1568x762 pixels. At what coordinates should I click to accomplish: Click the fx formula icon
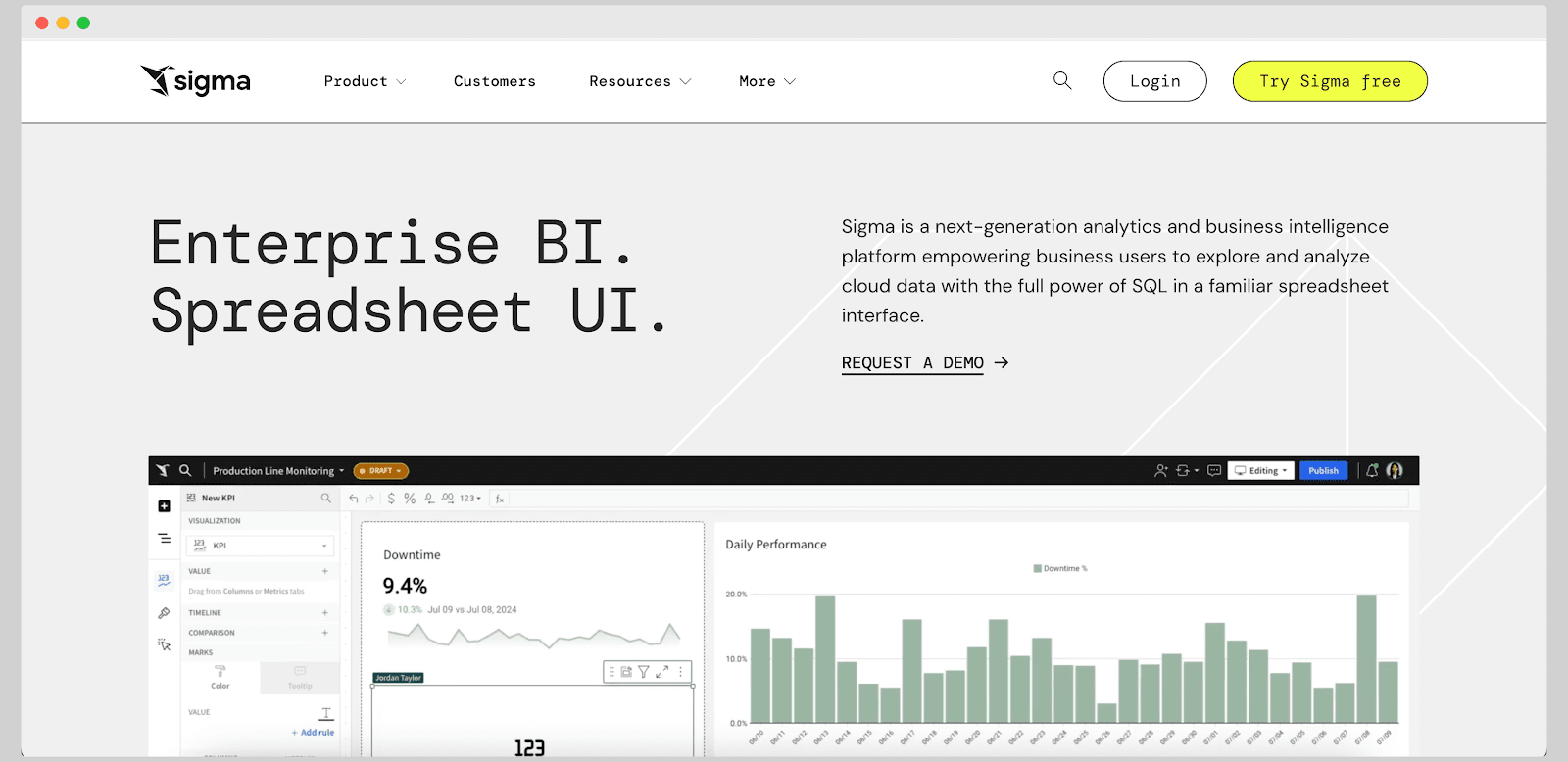click(x=500, y=499)
